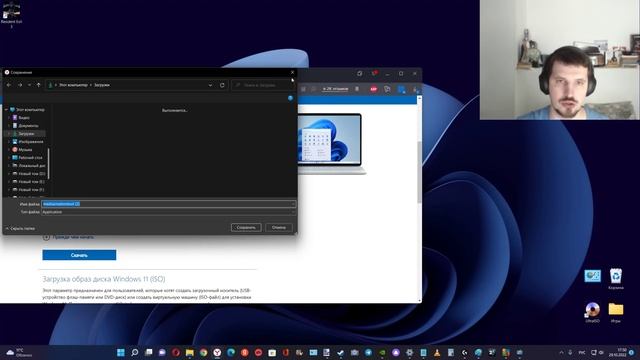Open VLC player from taskbar

point(437,352)
